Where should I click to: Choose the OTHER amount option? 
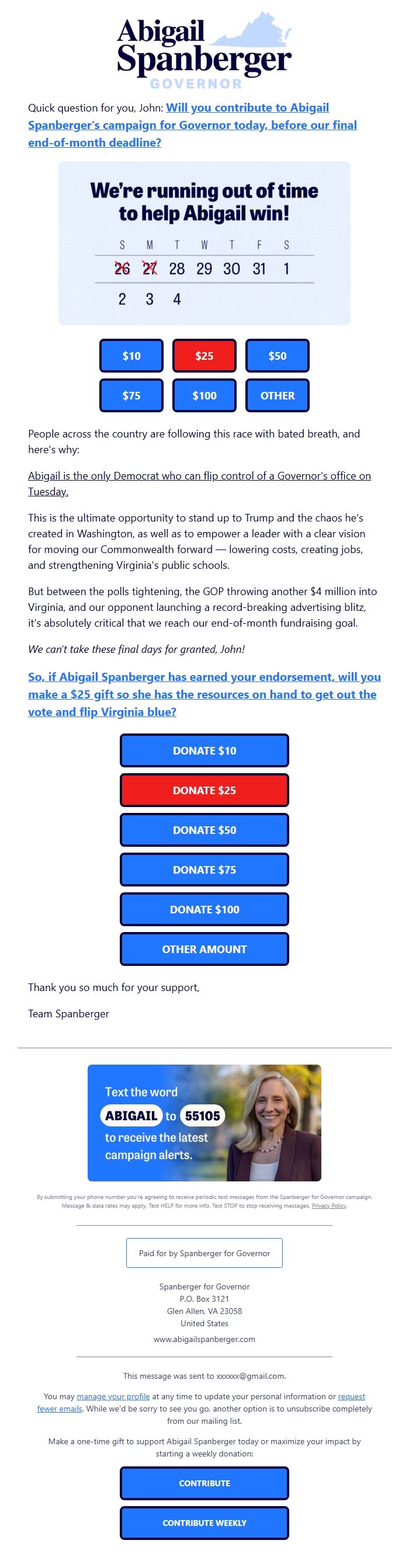[x=278, y=396]
